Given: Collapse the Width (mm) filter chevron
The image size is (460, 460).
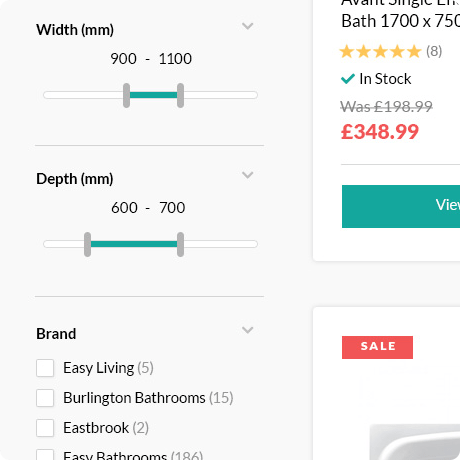Looking at the screenshot, I should 247,26.
